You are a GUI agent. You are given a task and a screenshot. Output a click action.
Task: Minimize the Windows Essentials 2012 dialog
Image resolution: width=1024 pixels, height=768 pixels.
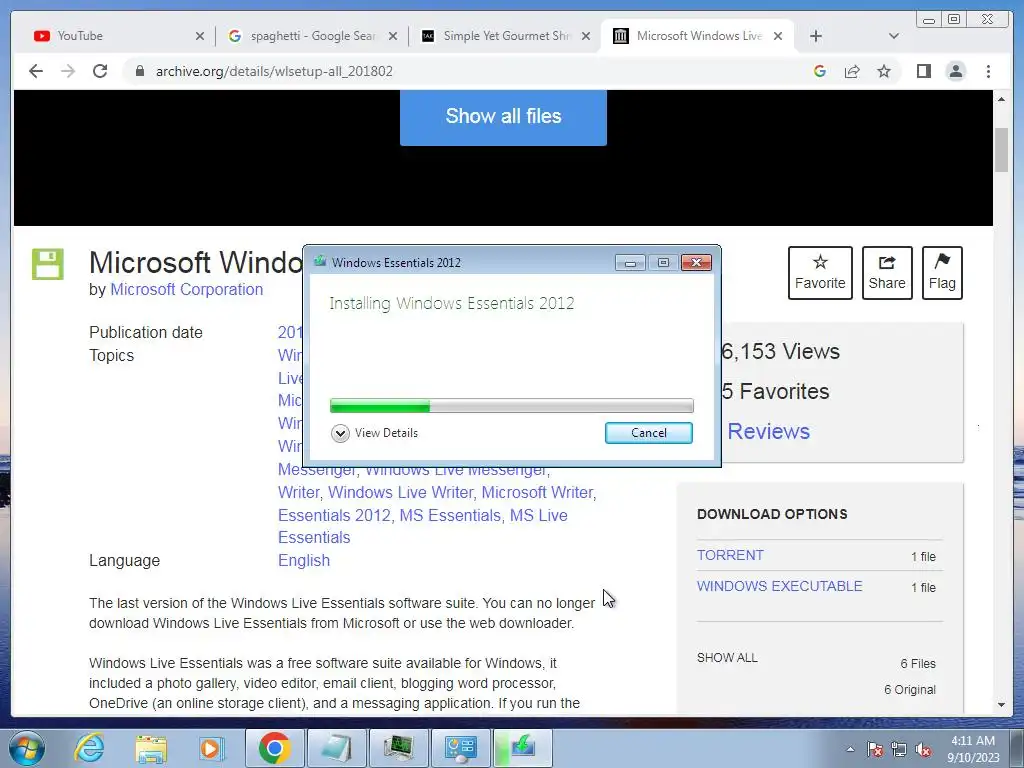point(630,263)
